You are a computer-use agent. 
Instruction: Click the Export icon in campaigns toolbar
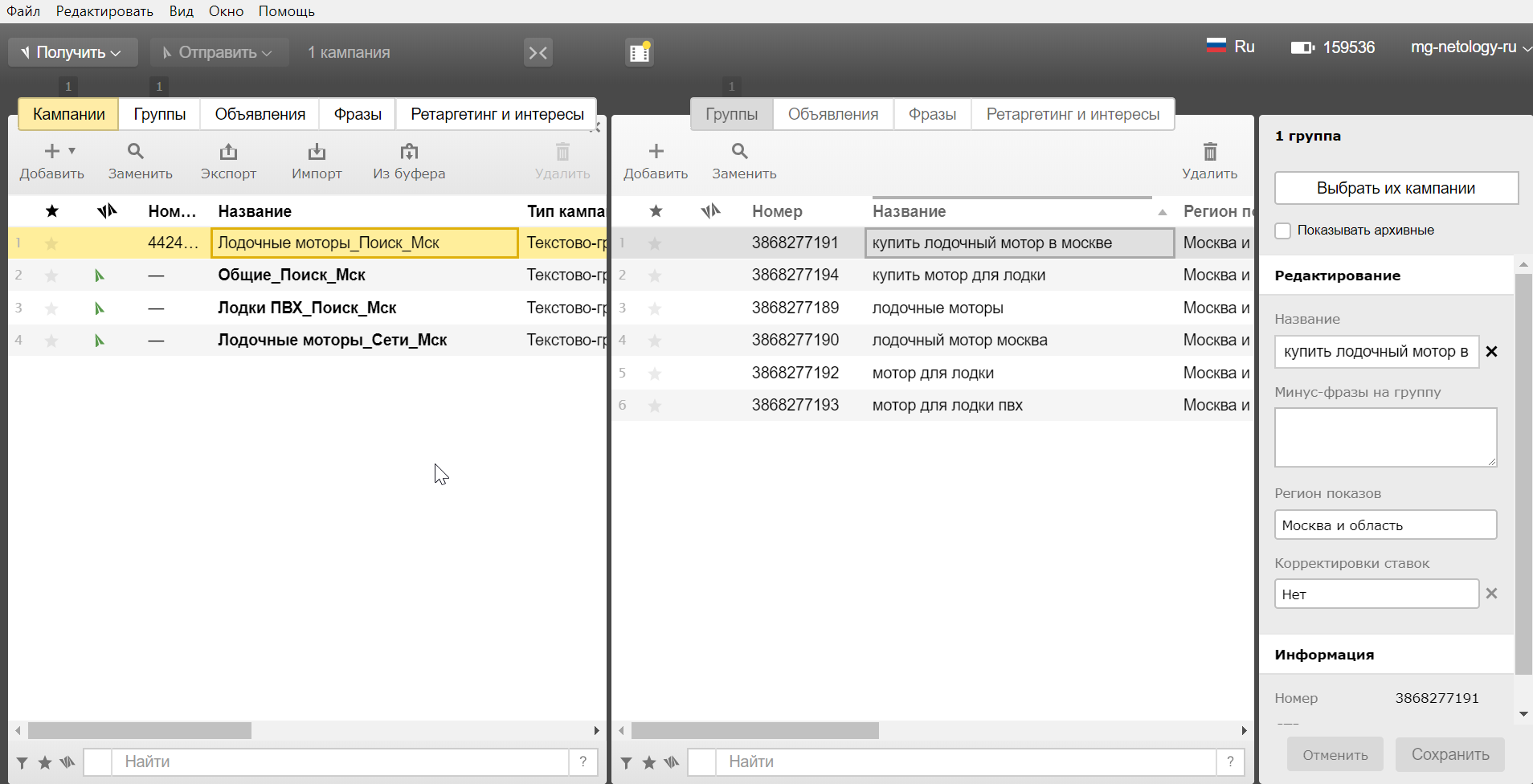228,152
